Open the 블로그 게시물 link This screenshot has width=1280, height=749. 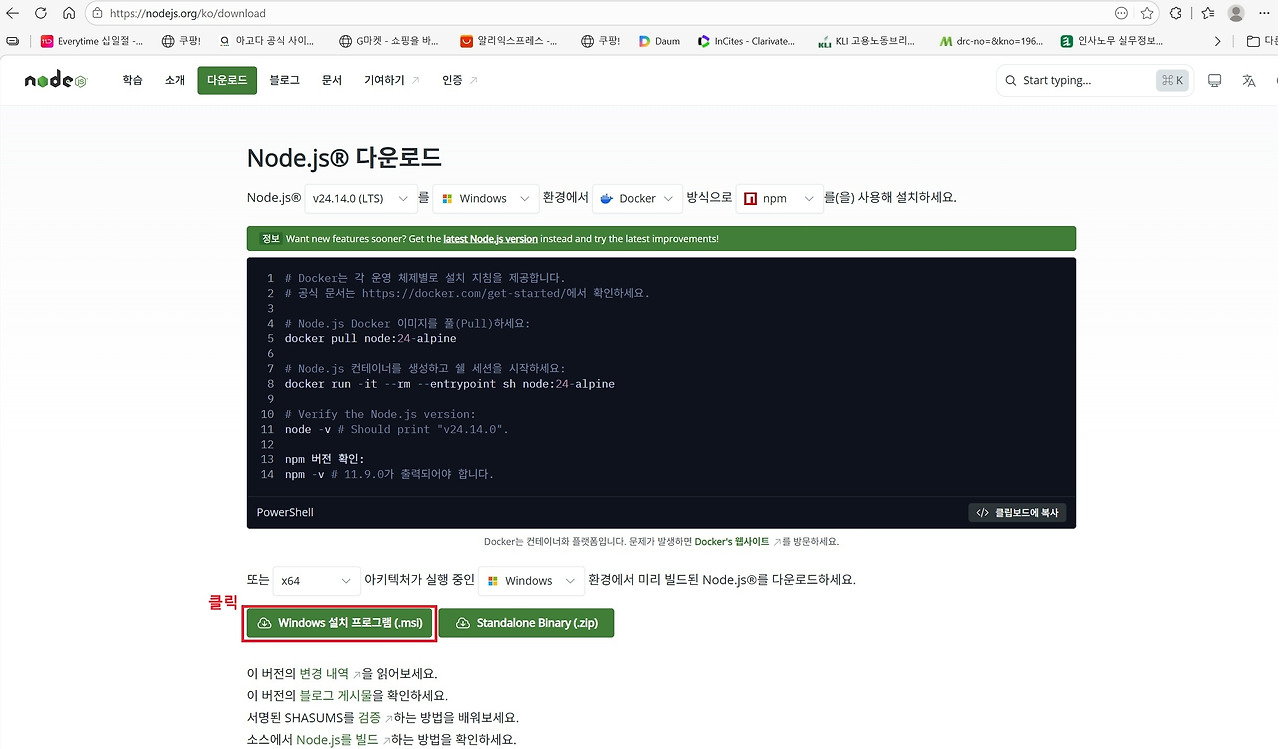point(336,696)
